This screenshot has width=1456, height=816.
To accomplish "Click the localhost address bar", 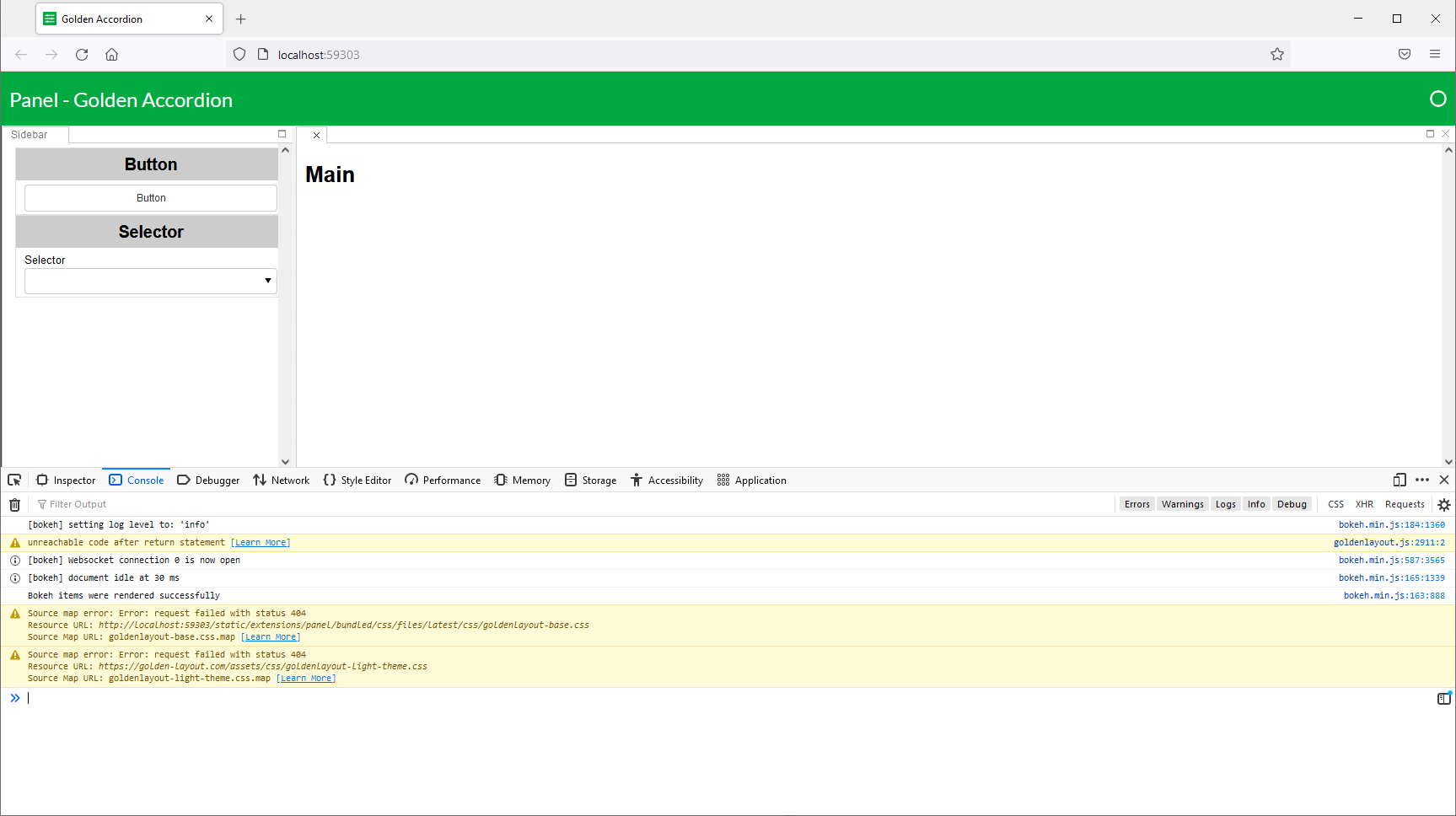I will click(x=759, y=55).
